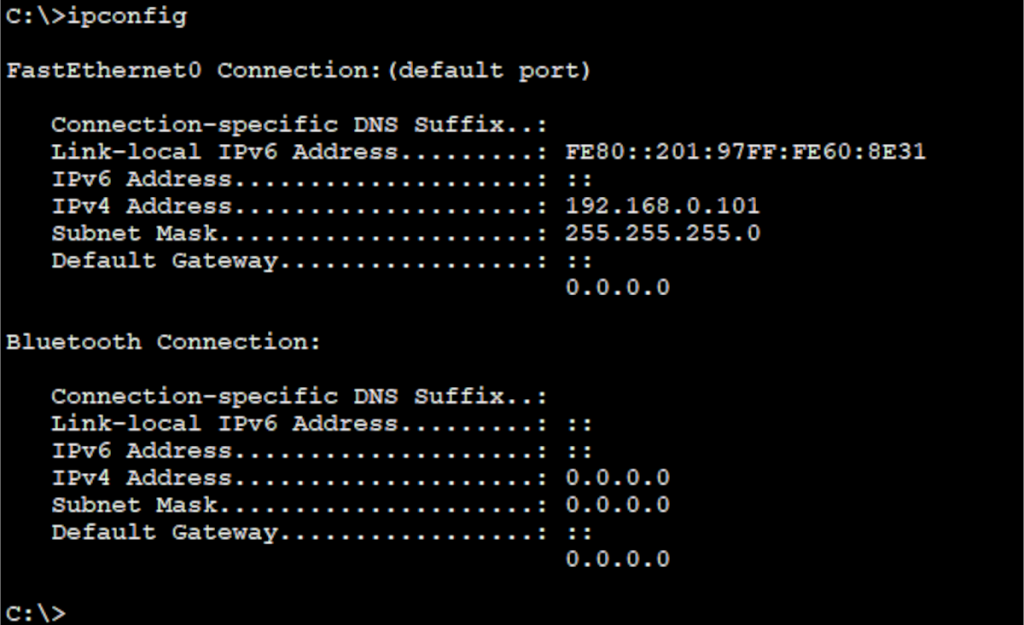The width and height of the screenshot is (1024, 625).
Task: Click the Bluetooth Connection header
Action: [163, 342]
